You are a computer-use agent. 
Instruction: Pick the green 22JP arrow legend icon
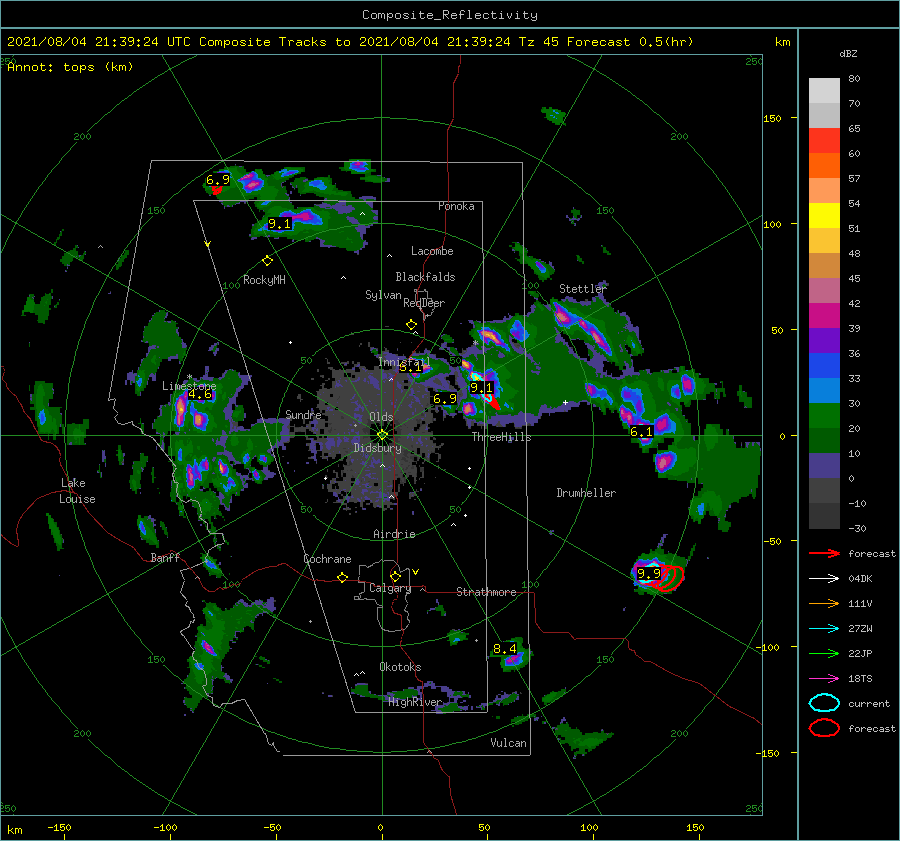pos(824,653)
